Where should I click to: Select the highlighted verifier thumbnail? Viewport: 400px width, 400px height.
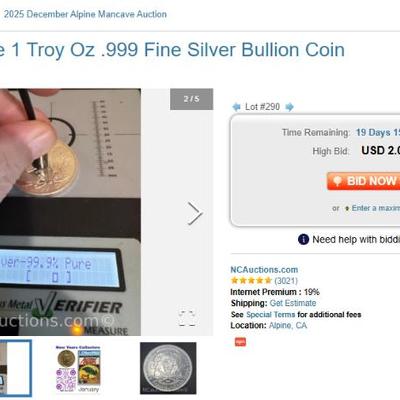16,368
